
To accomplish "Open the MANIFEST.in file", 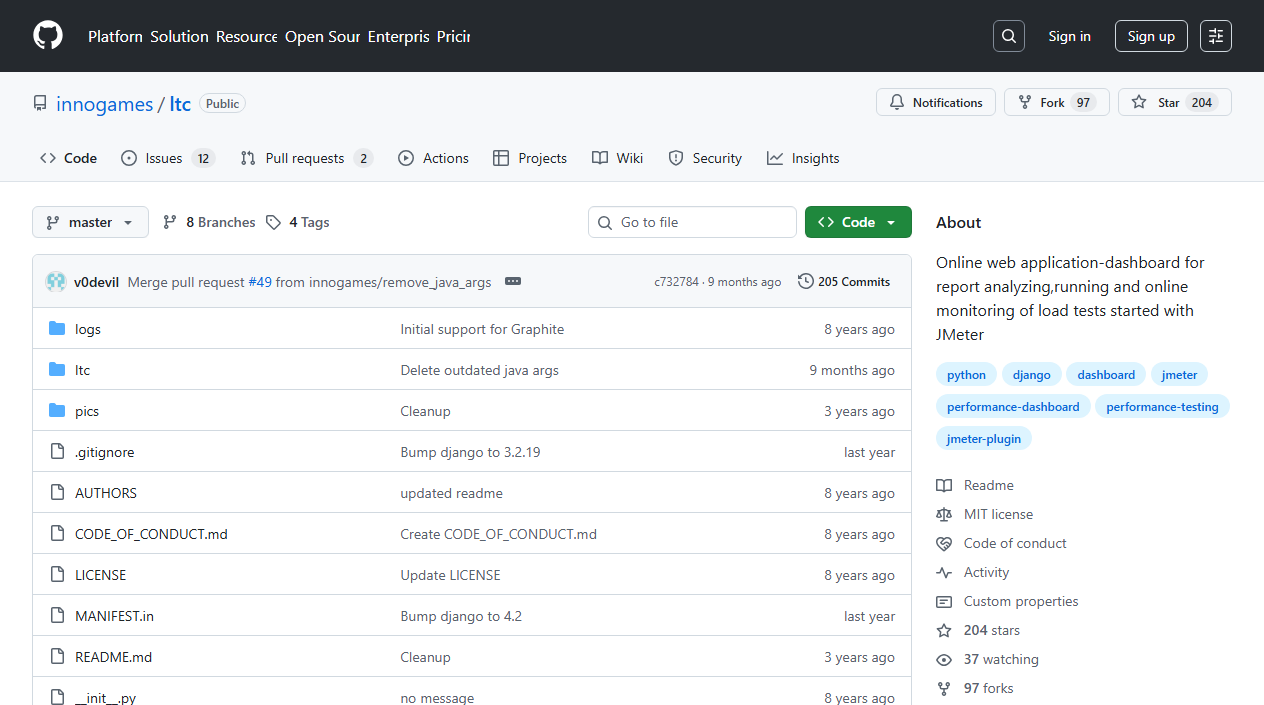I will [x=114, y=616].
